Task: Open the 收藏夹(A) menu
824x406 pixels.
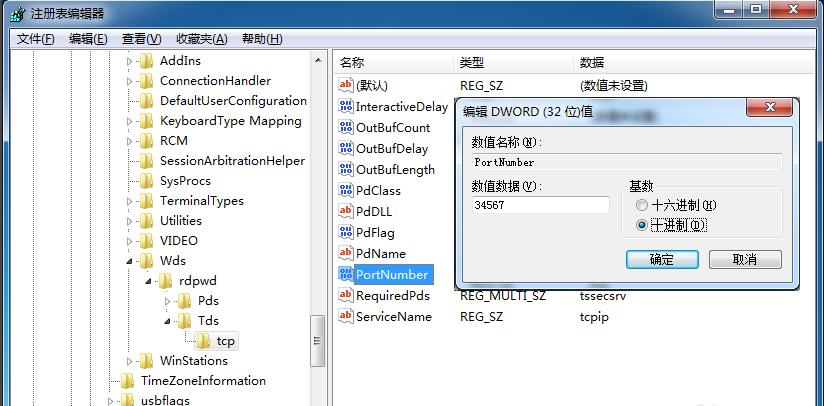Action: (202, 39)
